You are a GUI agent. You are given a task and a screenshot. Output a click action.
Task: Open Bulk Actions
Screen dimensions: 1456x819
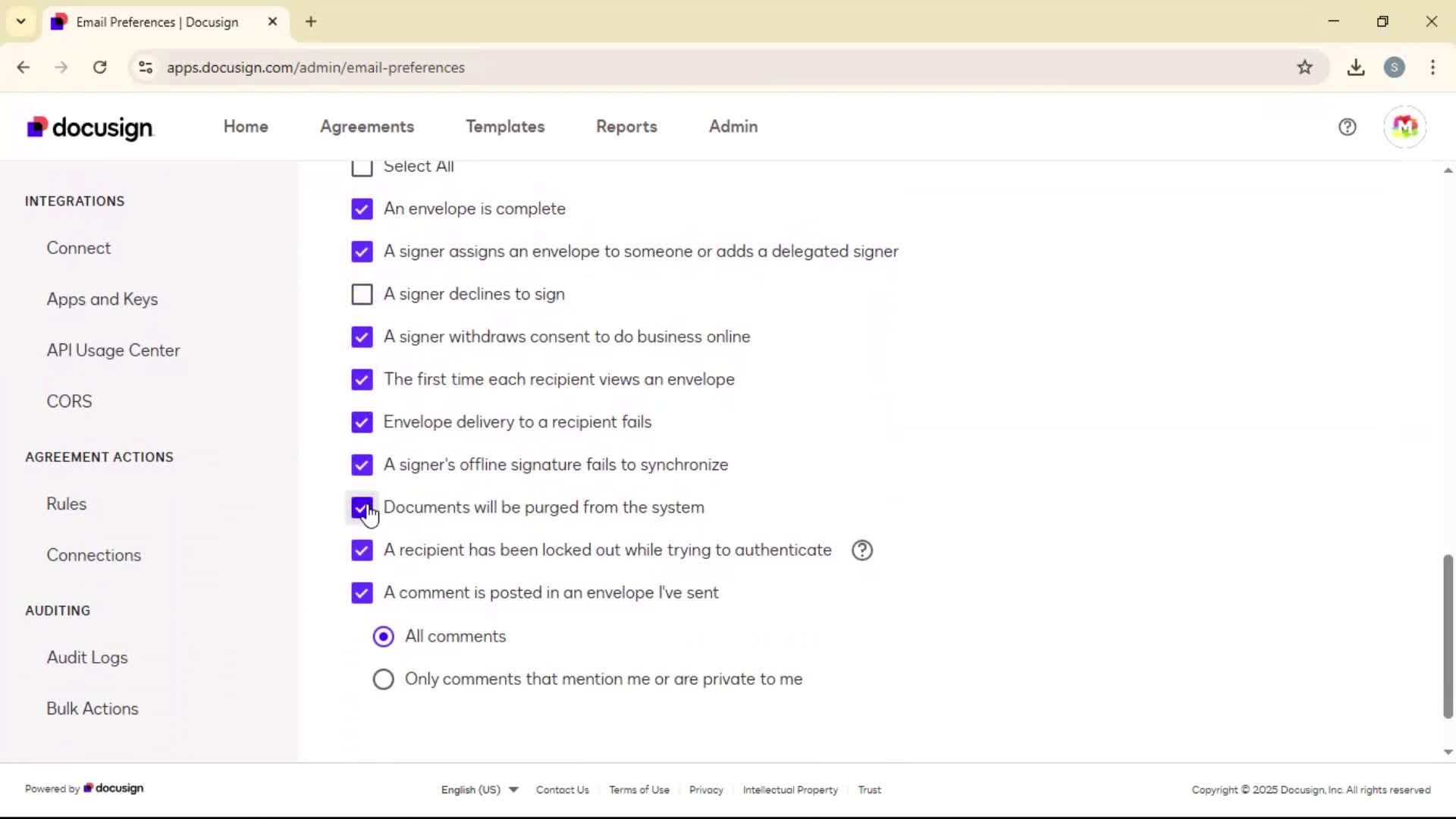pyautogui.click(x=93, y=708)
